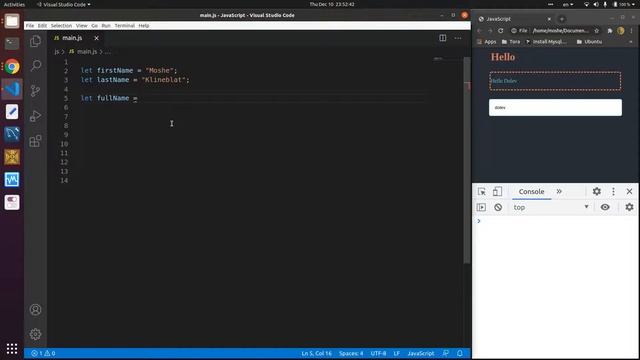The height and width of the screenshot is (360, 640).
Task: Split the editor to the right
Action: click(x=442, y=38)
